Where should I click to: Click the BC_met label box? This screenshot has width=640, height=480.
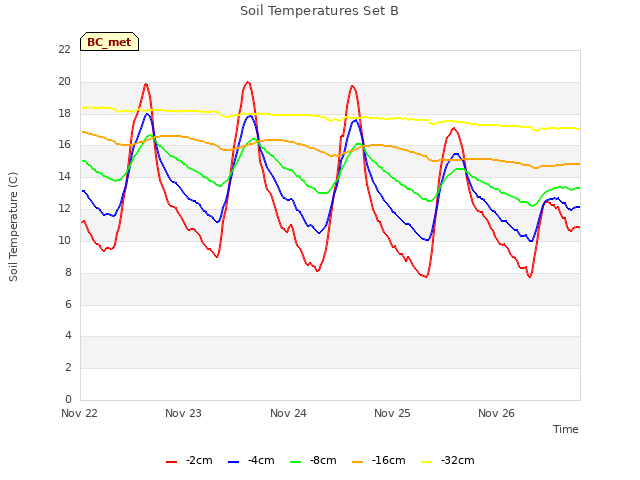click(x=109, y=42)
